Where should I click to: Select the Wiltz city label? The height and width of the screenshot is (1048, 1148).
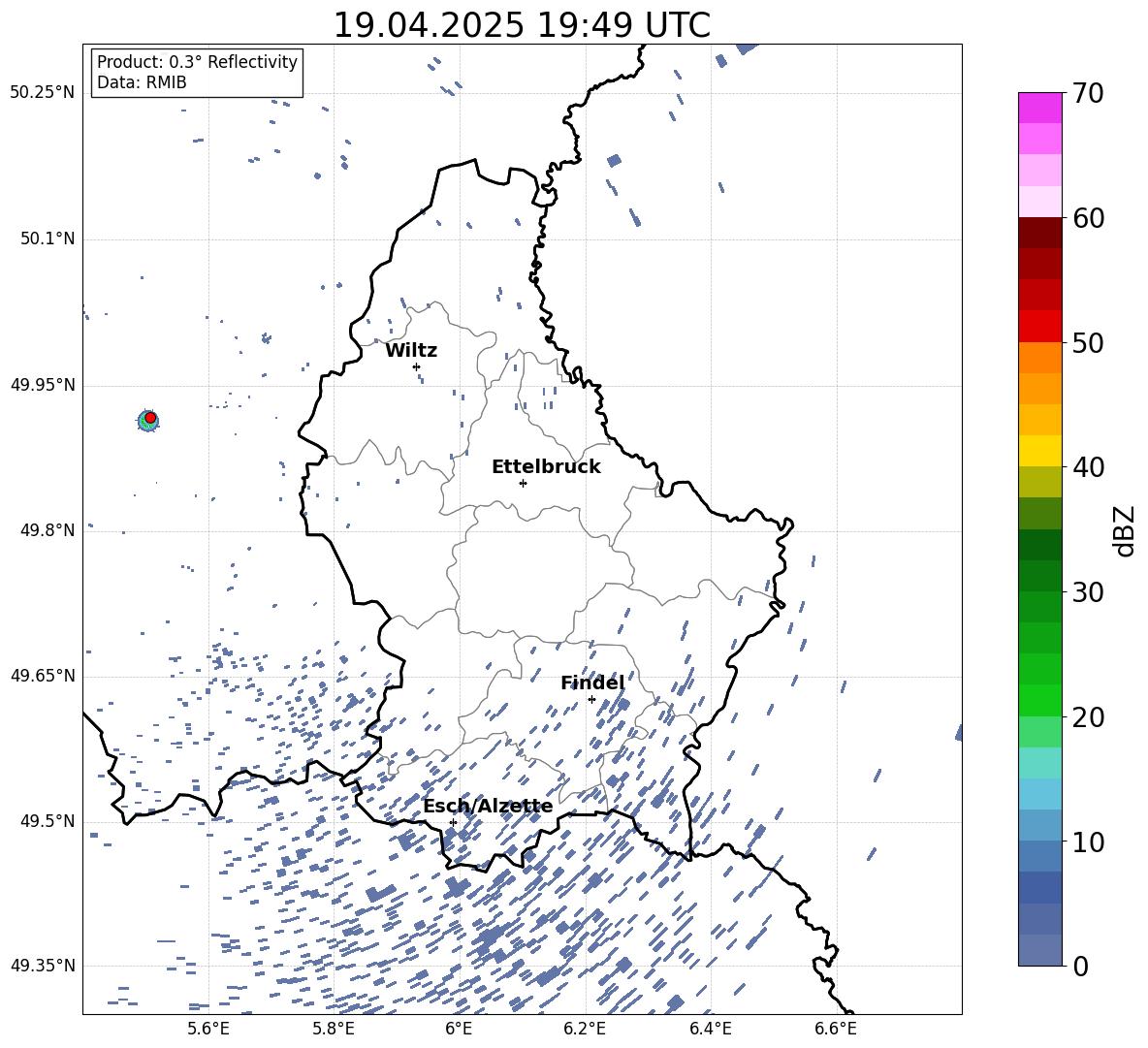click(x=411, y=351)
